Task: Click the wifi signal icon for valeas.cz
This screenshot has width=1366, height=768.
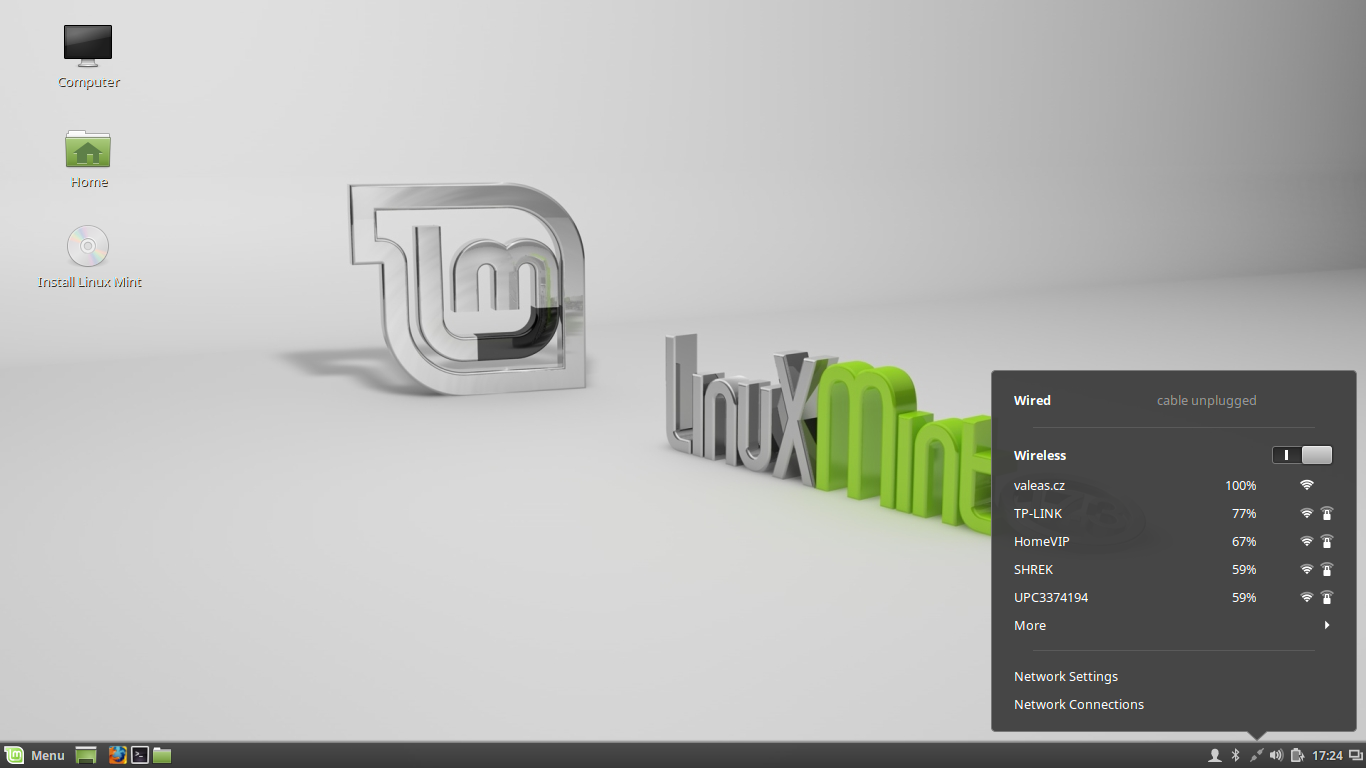Action: (x=1306, y=485)
